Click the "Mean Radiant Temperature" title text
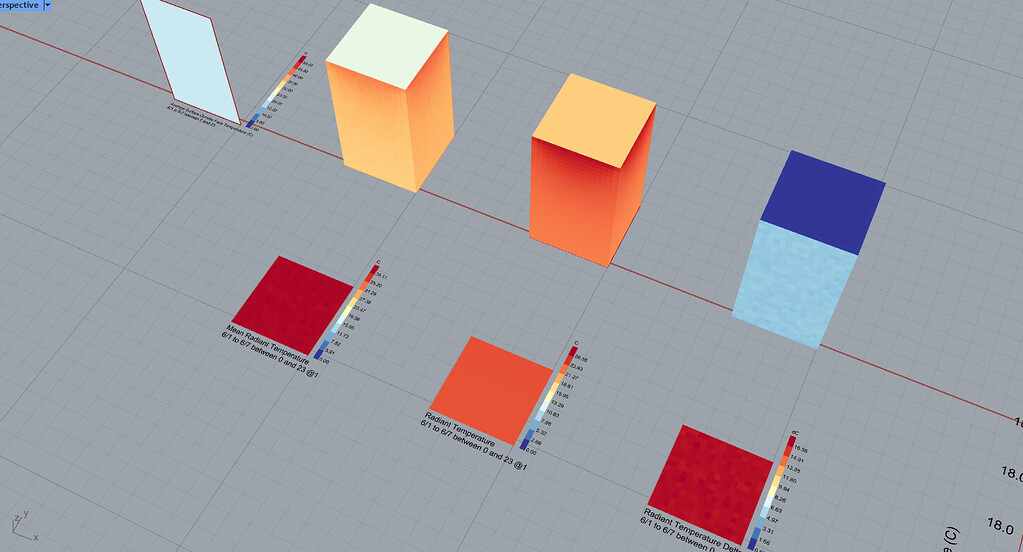Screen dimensions: 1023x552 click(x=269, y=331)
